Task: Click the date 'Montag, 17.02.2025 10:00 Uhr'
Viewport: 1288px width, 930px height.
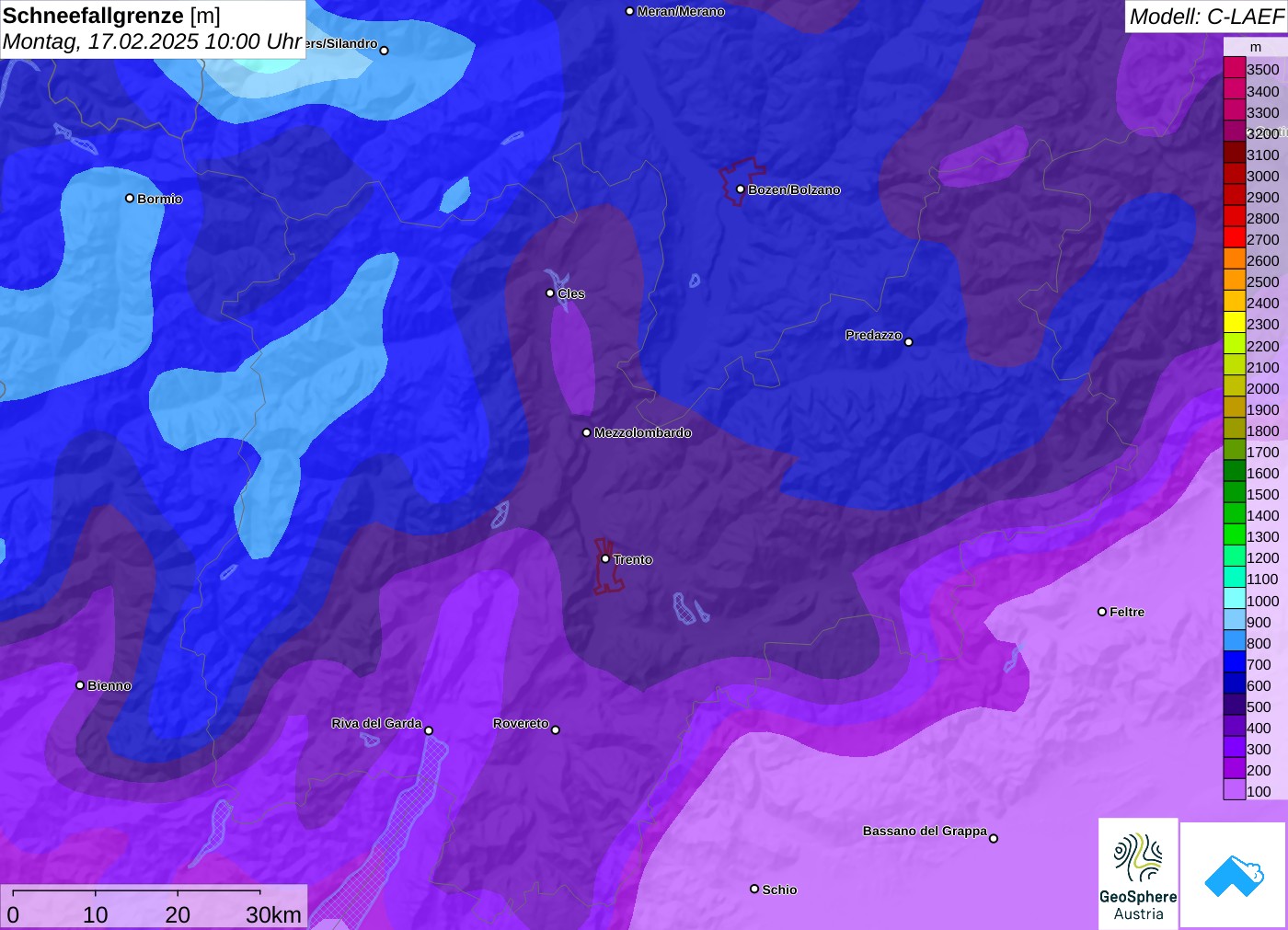Action: pyautogui.click(x=152, y=41)
